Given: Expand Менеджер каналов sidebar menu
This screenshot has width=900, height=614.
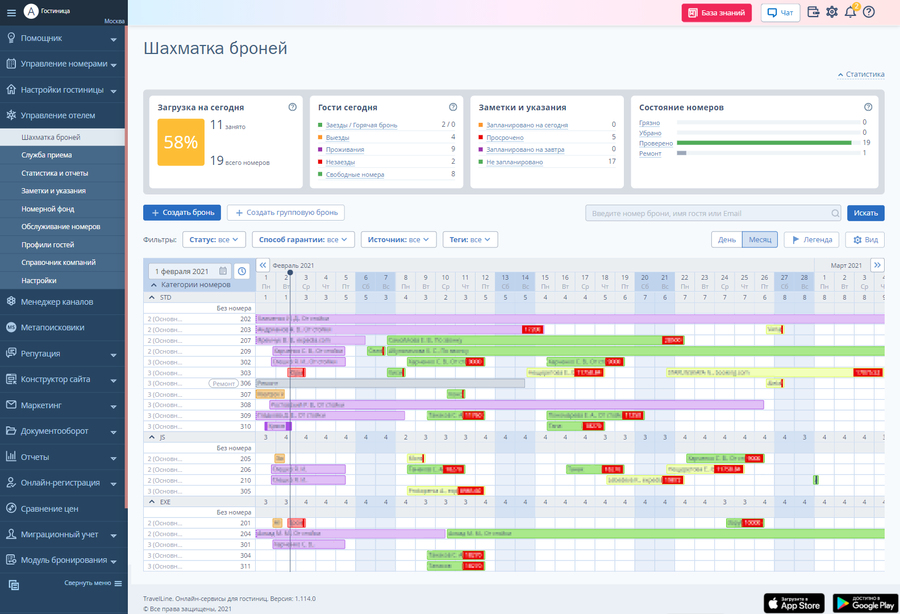Looking at the screenshot, I should tap(62, 301).
